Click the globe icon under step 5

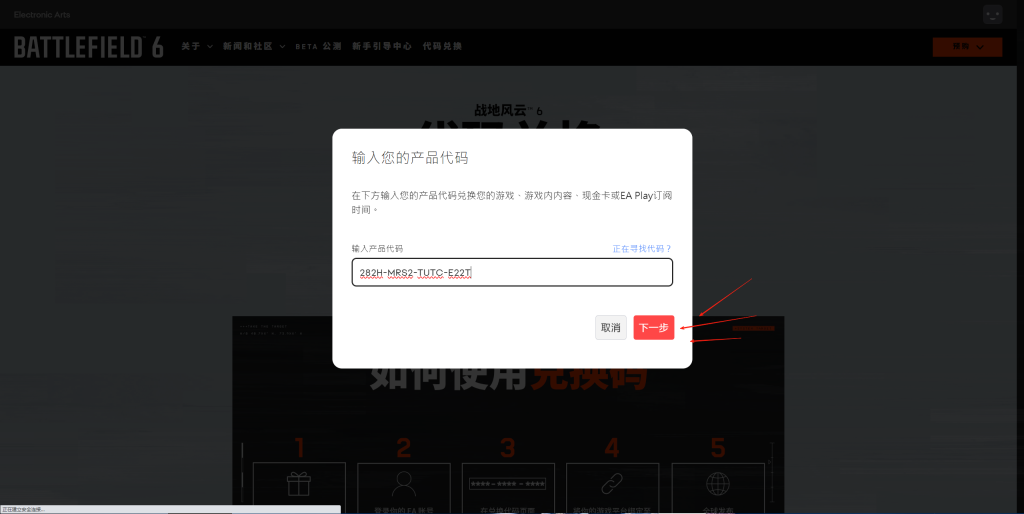tap(718, 484)
